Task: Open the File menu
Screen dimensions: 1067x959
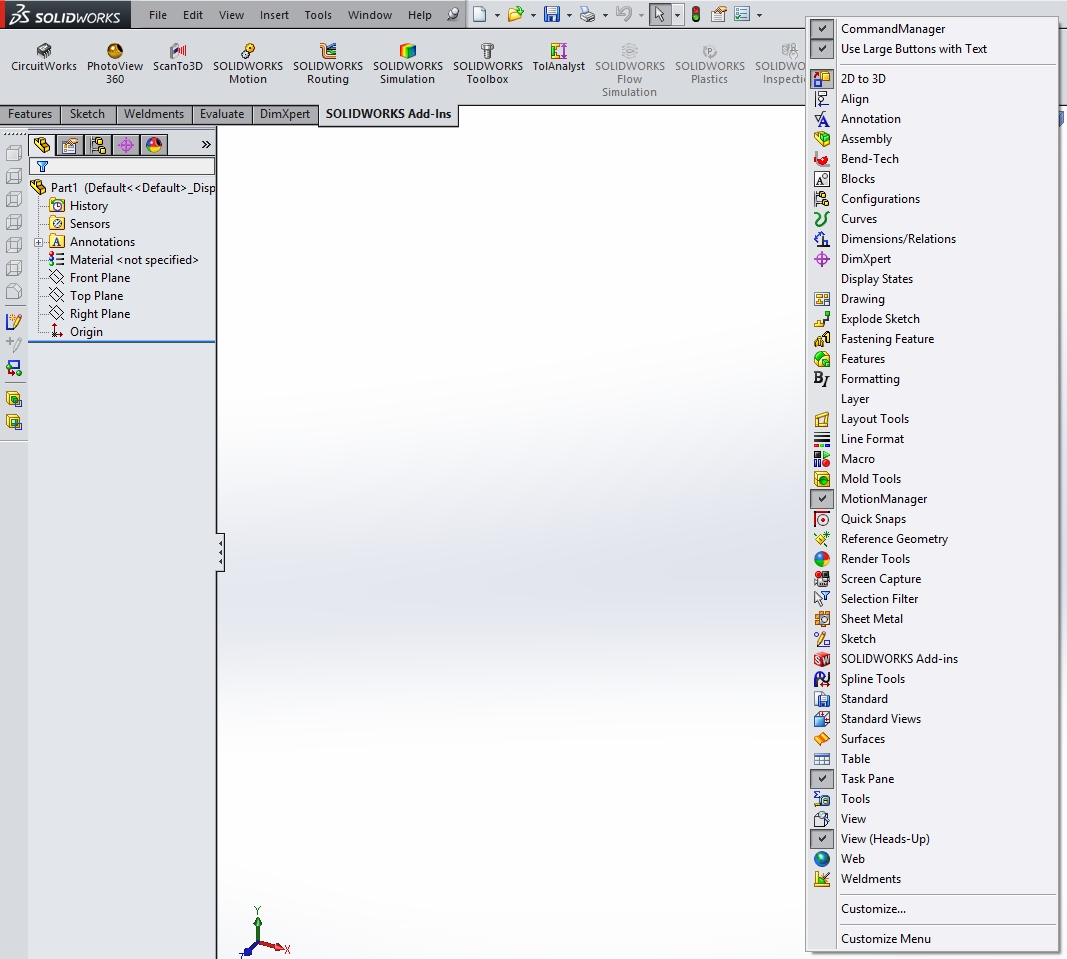Action: tap(158, 15)
